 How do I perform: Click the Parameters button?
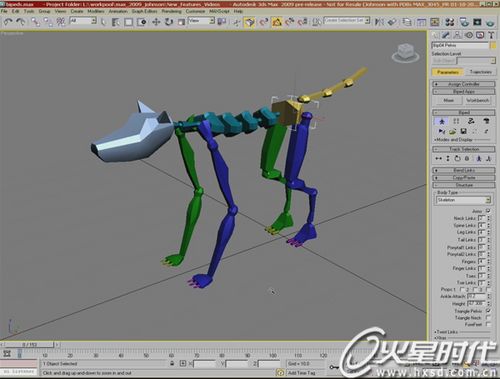(448, 72)
